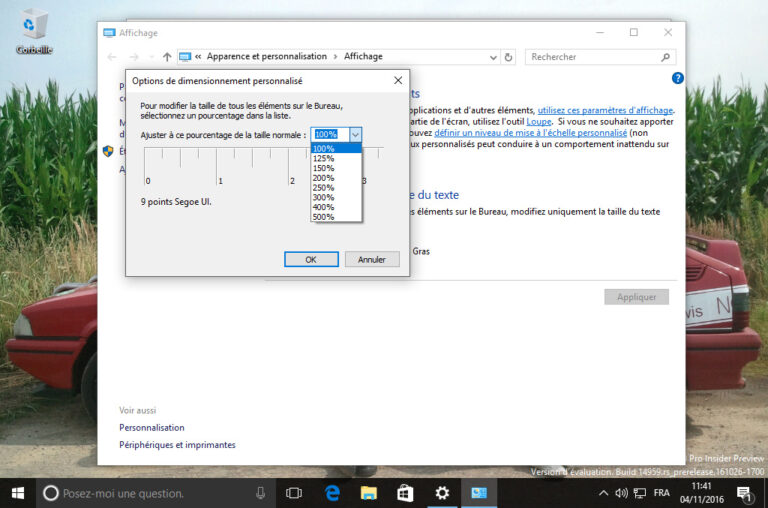Collapse the percentage combo box arrow
Screen dimensions: 768x508
[x=355, y=134]
